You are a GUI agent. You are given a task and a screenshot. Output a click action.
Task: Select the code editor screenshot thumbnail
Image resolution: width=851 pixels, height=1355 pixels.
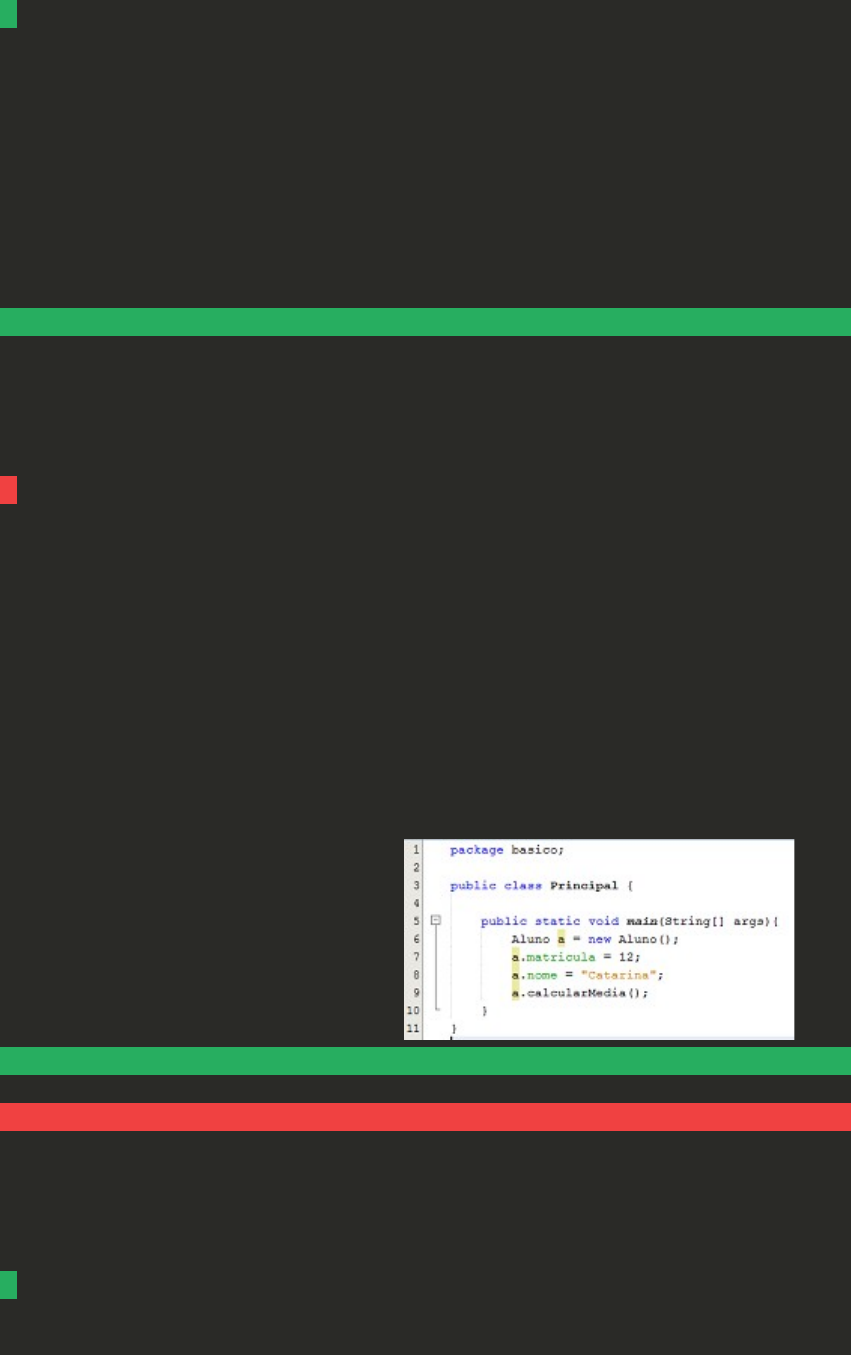coord(599,939)
